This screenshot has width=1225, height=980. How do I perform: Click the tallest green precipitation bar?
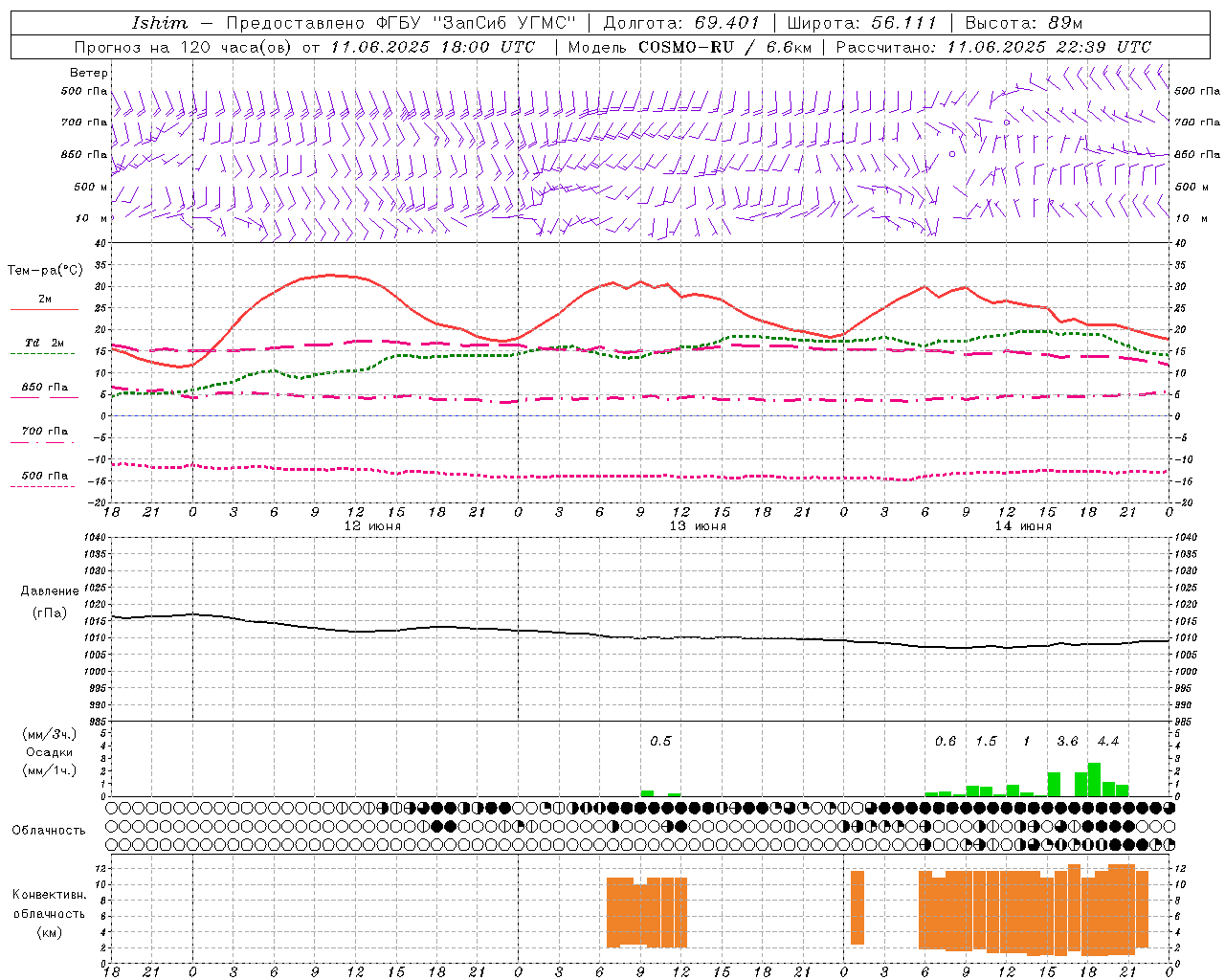[x=1094, y=780]
